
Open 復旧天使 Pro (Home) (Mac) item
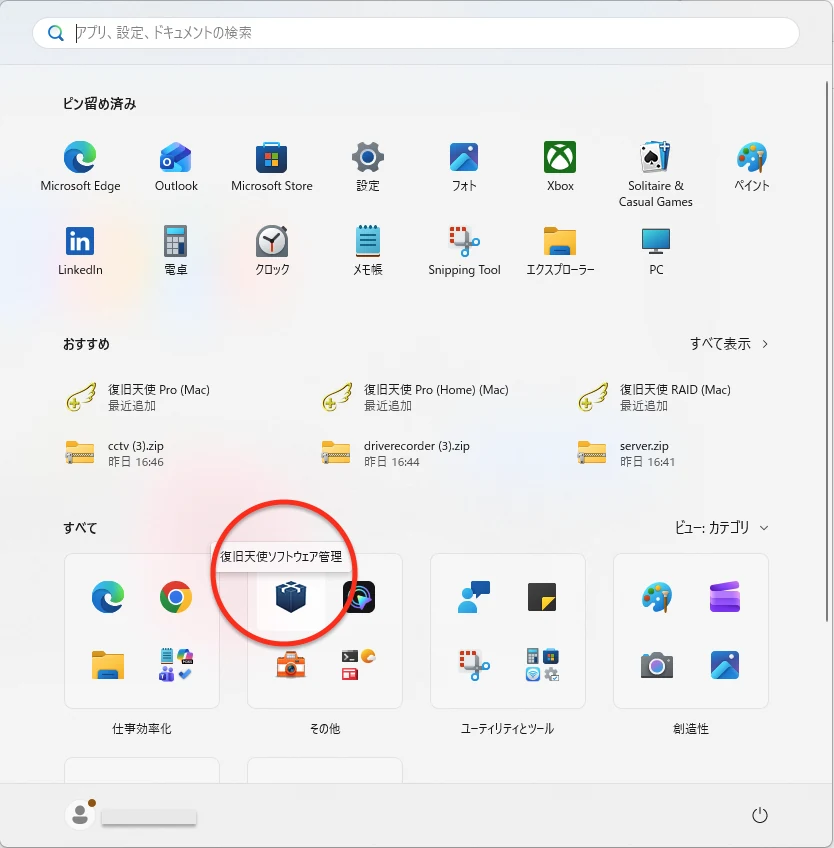415,398
